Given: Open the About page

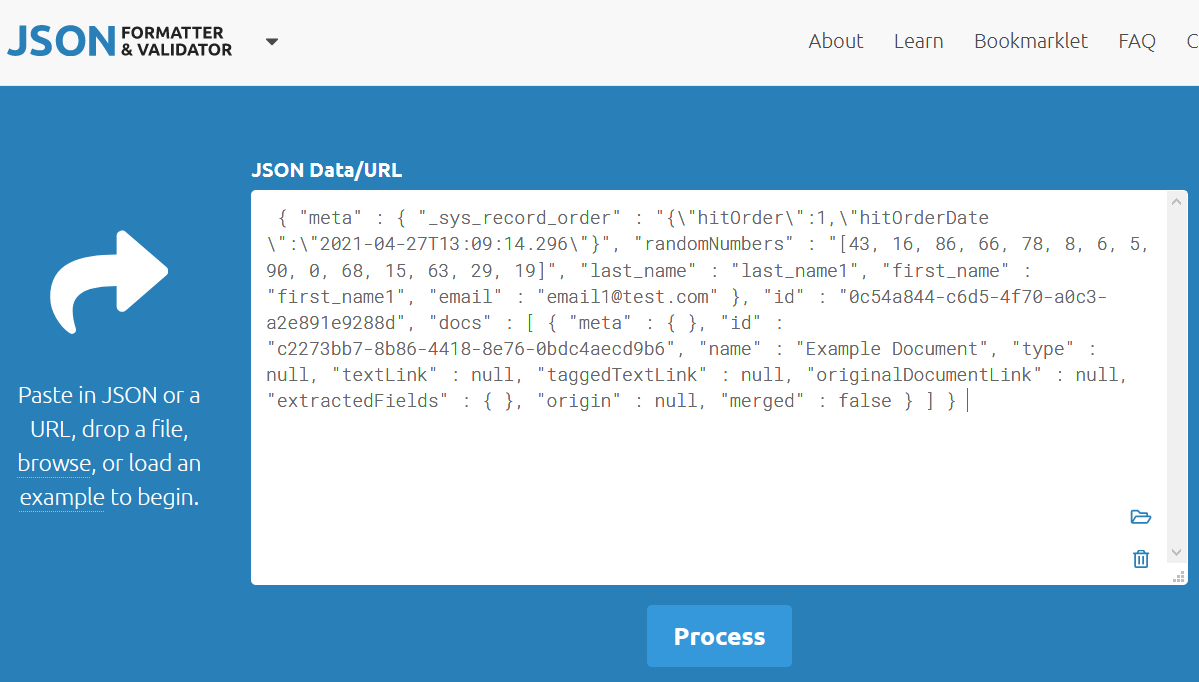Looking at the screenshot, I should (835, 41).
